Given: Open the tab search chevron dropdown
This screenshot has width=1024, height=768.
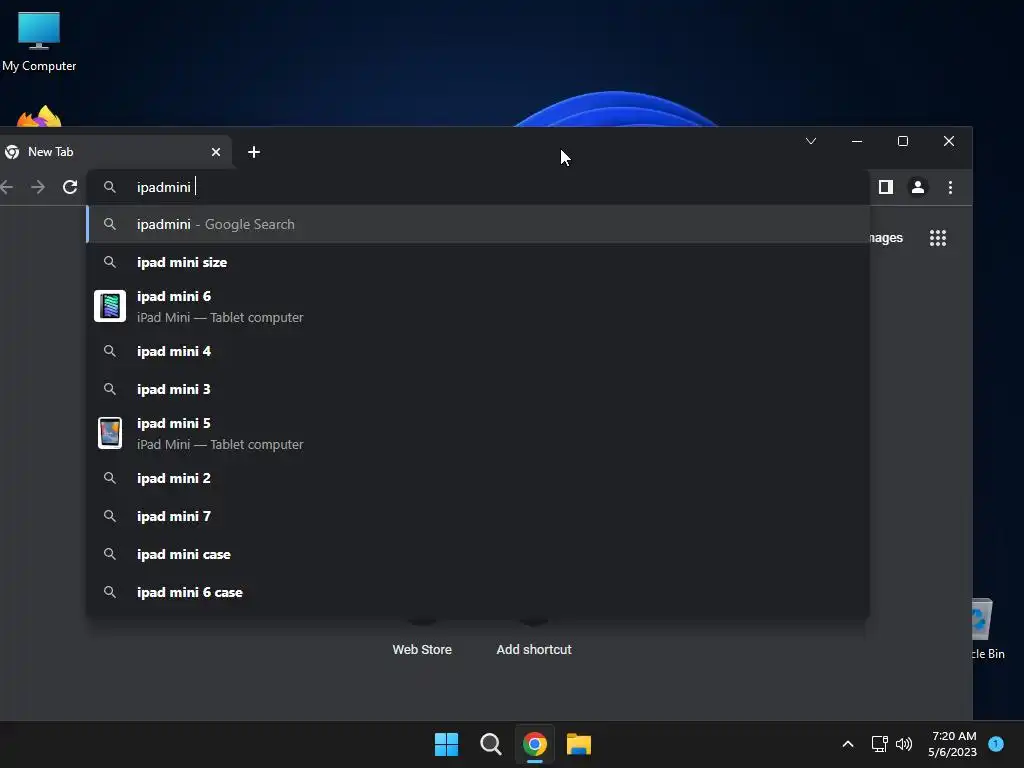Looking at the screenshot, I should pyautogui.click(x=811, y=141).
